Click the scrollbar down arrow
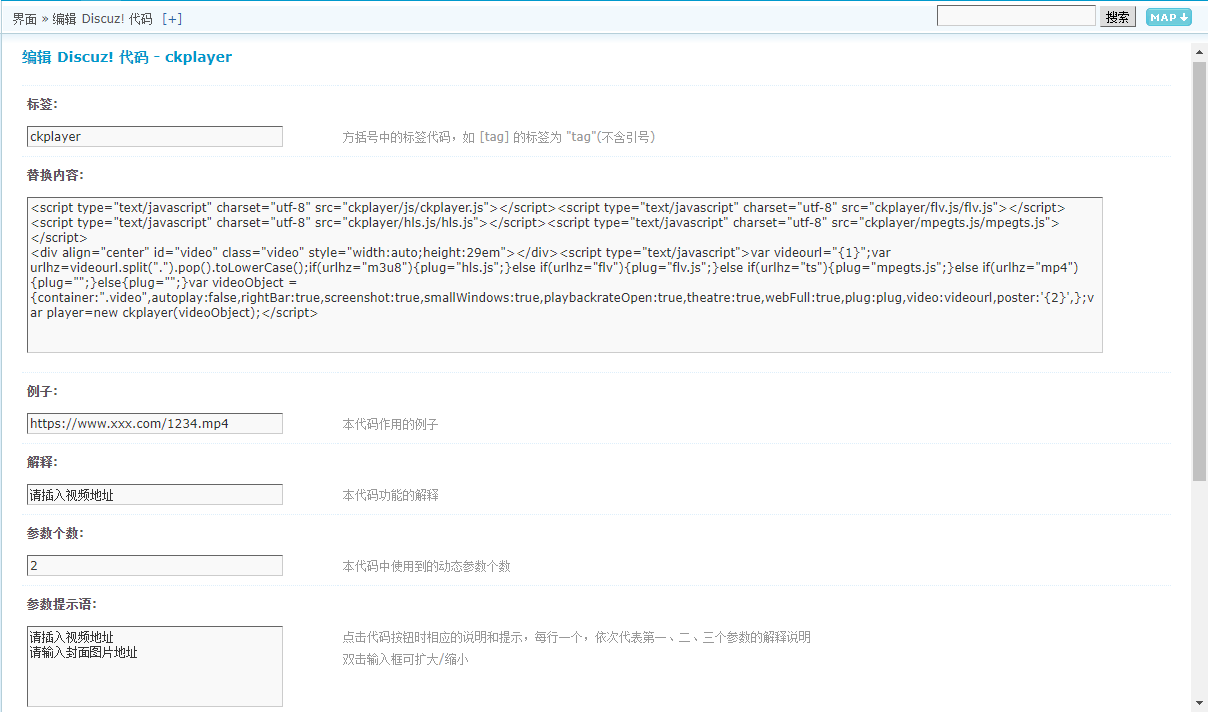Screen dimensions: 1208x712 click(1199, 702)
